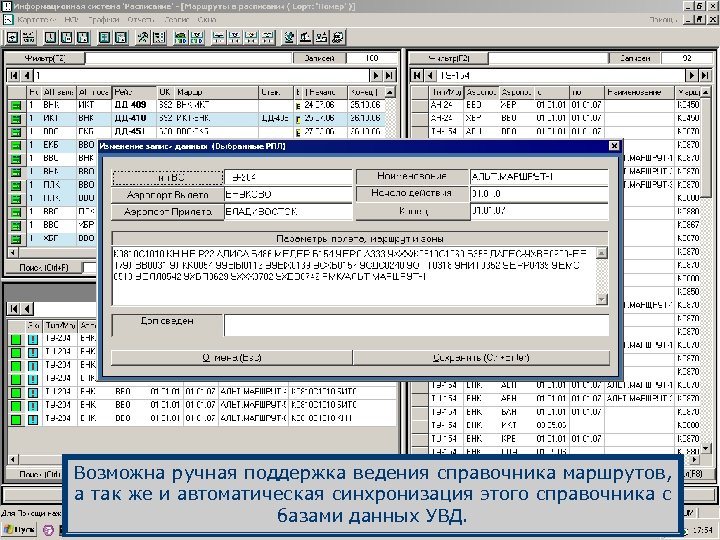
Task: Select the ДД-410 flight cell
Action: [135, 119]
